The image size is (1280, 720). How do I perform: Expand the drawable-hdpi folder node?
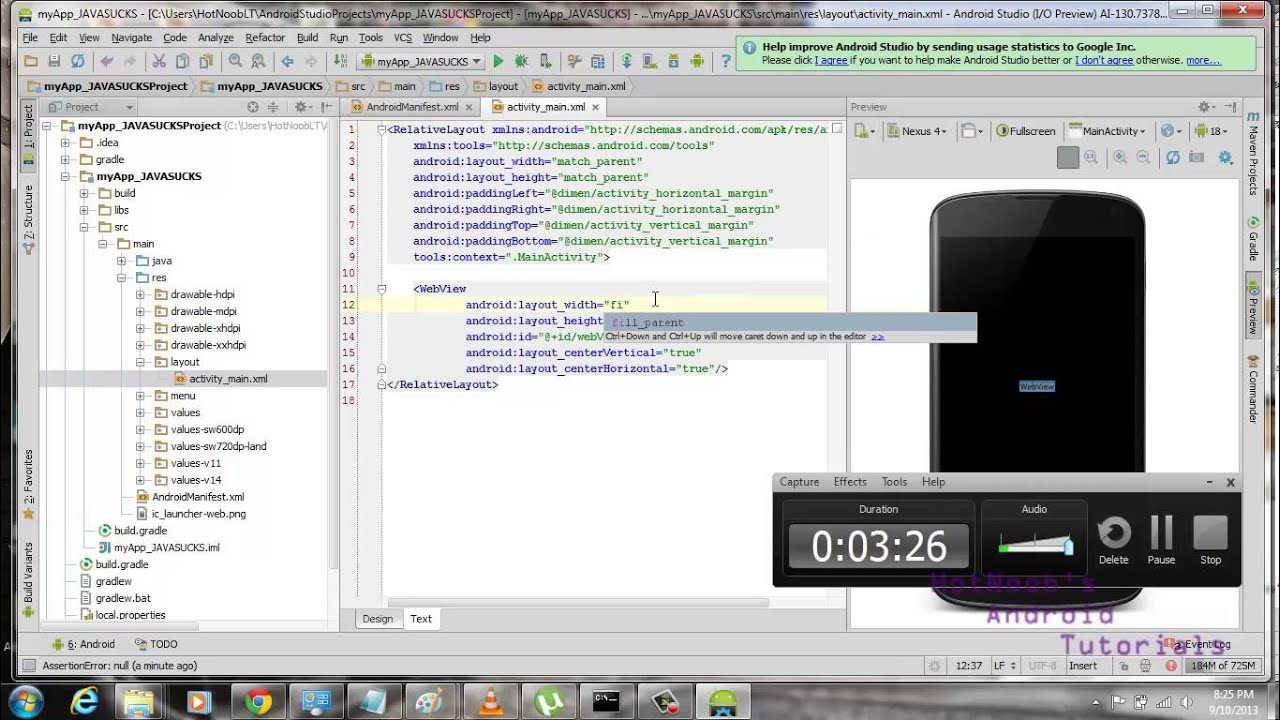[140, 295]
